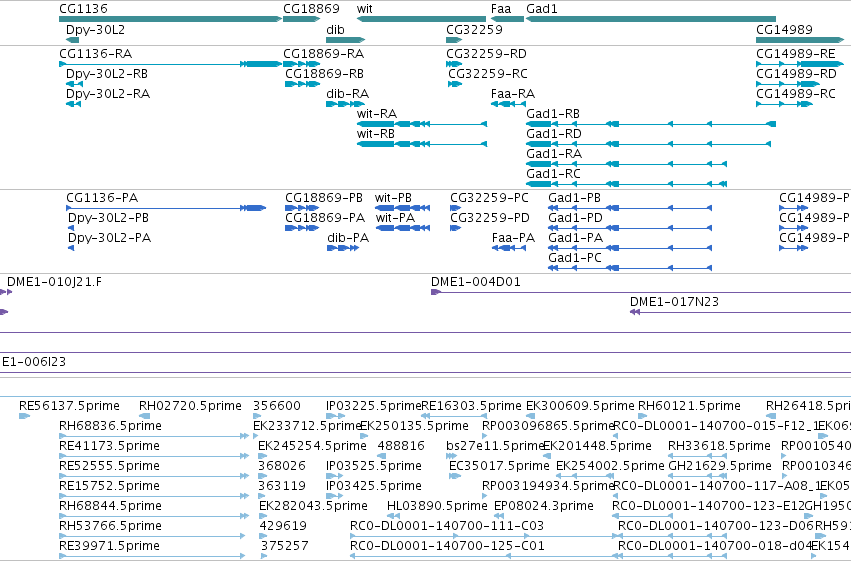Select the DME1-004D01 clone label
Viewport: 851px width, 561px height.
click(475, 282)
